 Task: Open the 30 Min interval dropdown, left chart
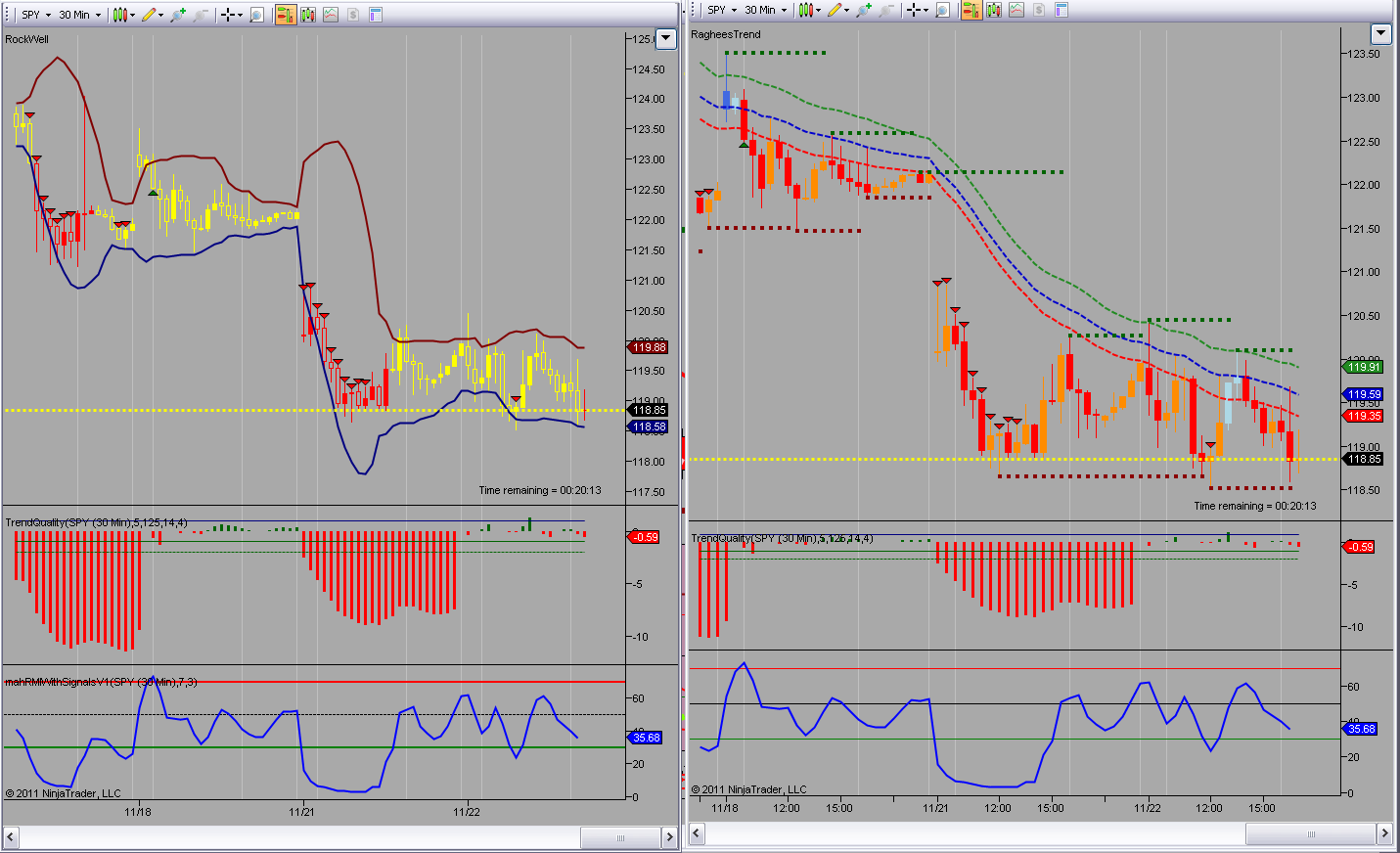pos(80,15)
